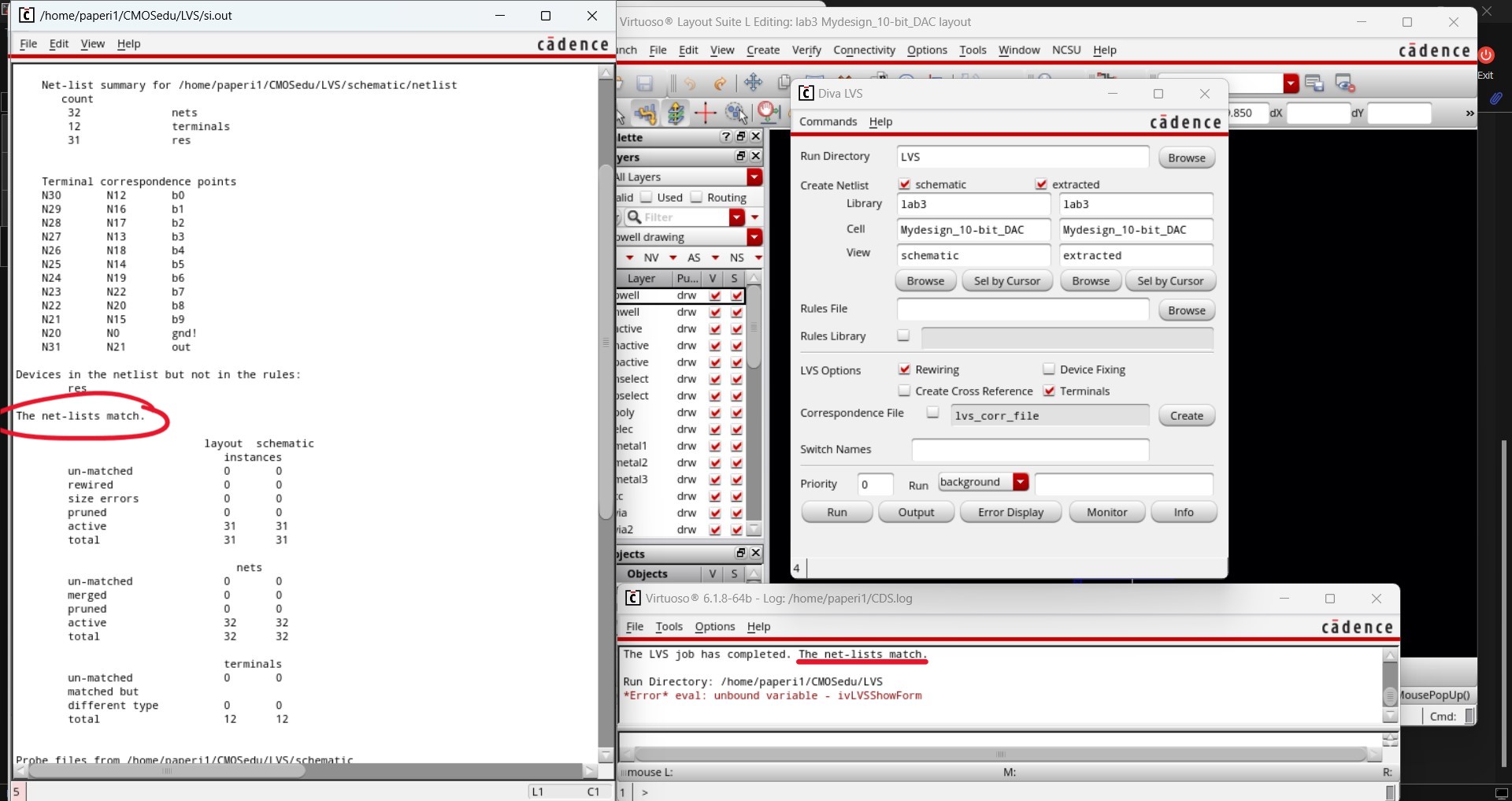
Task: Click the layered stack with yellow arrow icon
Action: [676, 113]
